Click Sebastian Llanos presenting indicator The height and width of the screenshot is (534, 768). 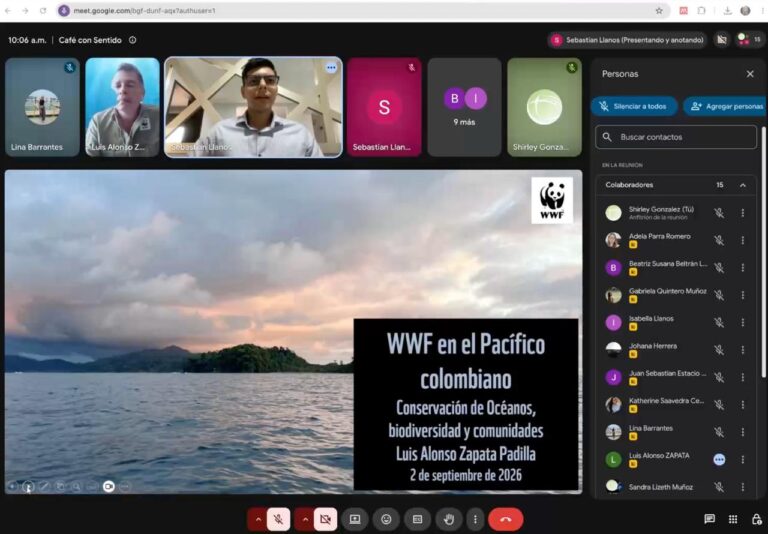(628, 40)
